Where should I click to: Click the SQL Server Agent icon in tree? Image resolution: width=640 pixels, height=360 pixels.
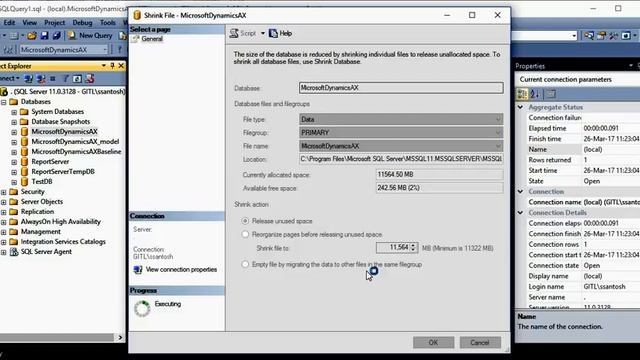[x=14, y=252]
